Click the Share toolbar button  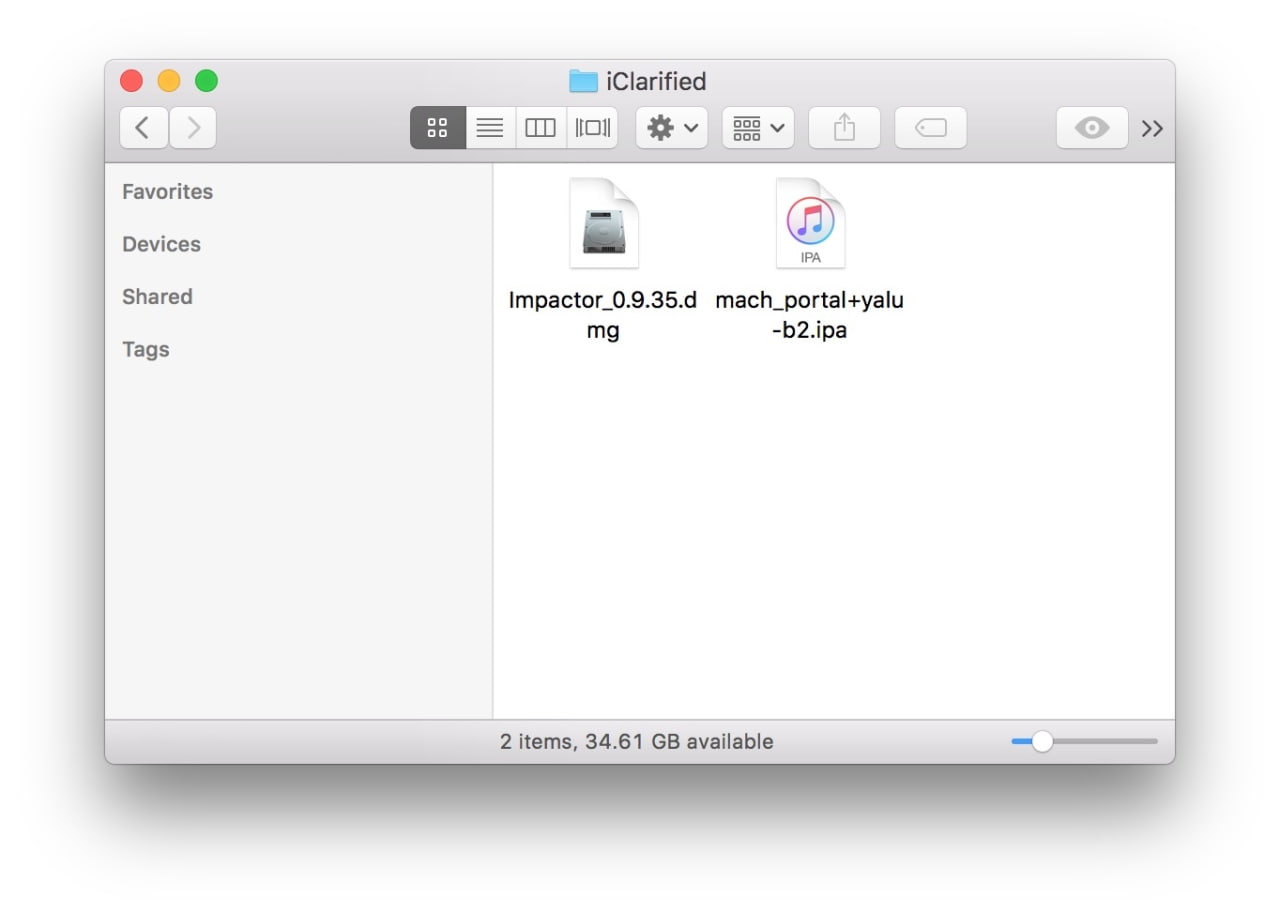[x=844, y=128]
